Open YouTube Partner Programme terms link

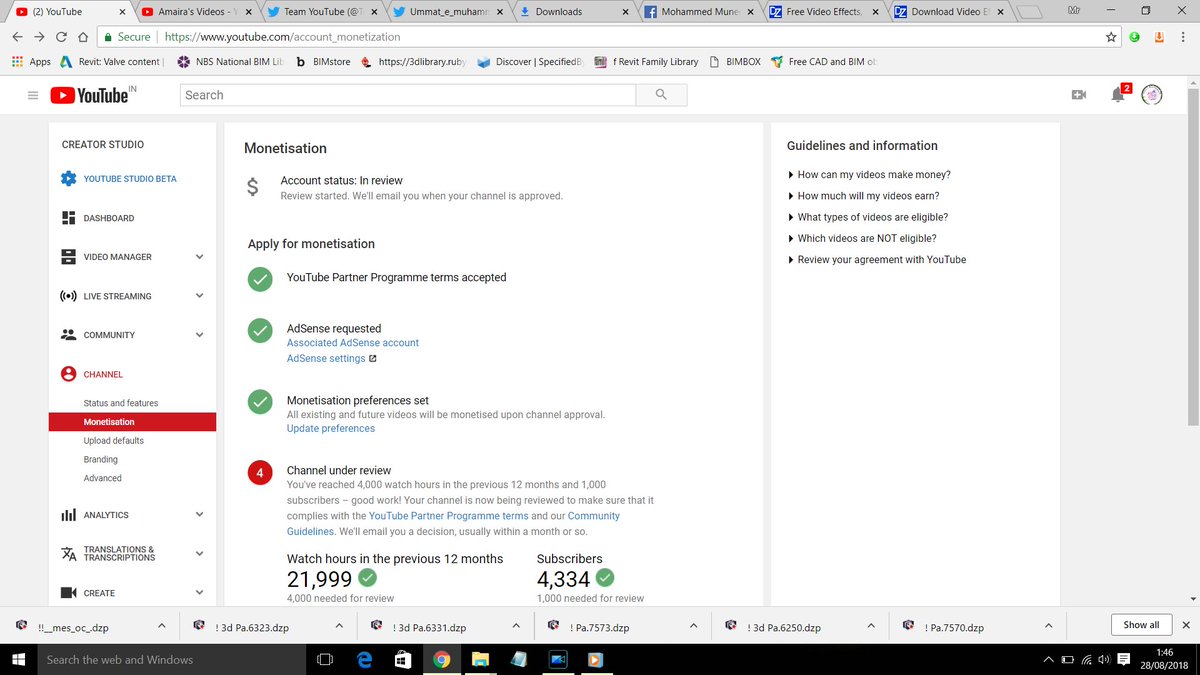pyautogui.click(x=449, y=516)
